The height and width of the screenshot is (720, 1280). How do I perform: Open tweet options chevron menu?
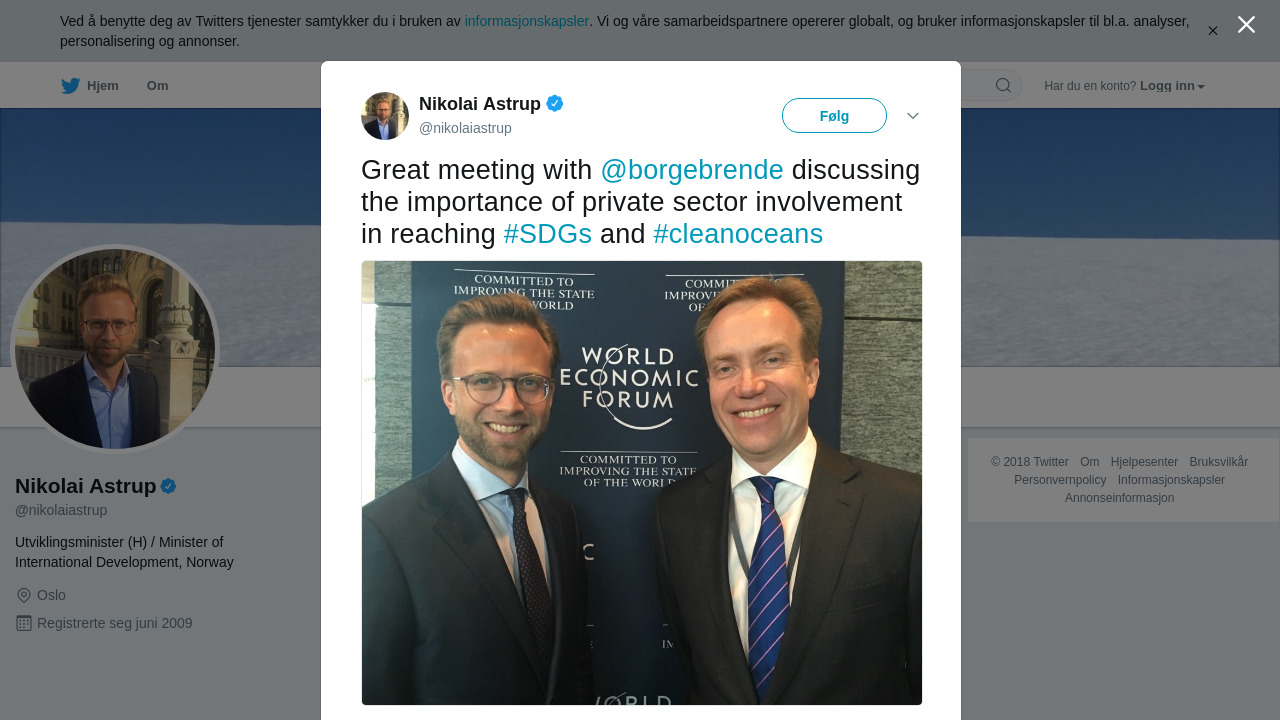(913, 116)
